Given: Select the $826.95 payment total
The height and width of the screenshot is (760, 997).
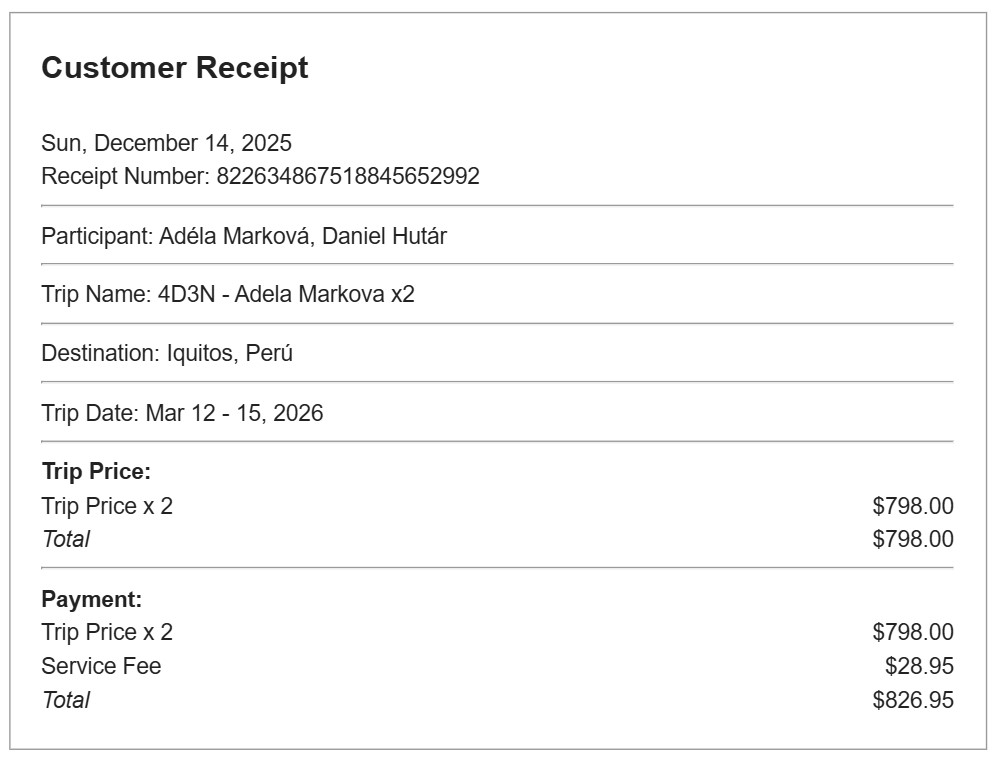Looking at the screenshot, I should tap(912, 700).
